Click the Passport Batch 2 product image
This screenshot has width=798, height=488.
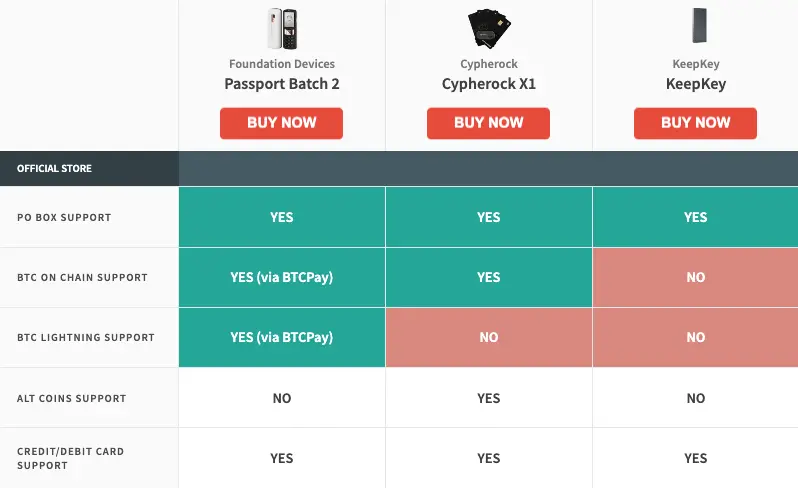(x=282, y=28)
